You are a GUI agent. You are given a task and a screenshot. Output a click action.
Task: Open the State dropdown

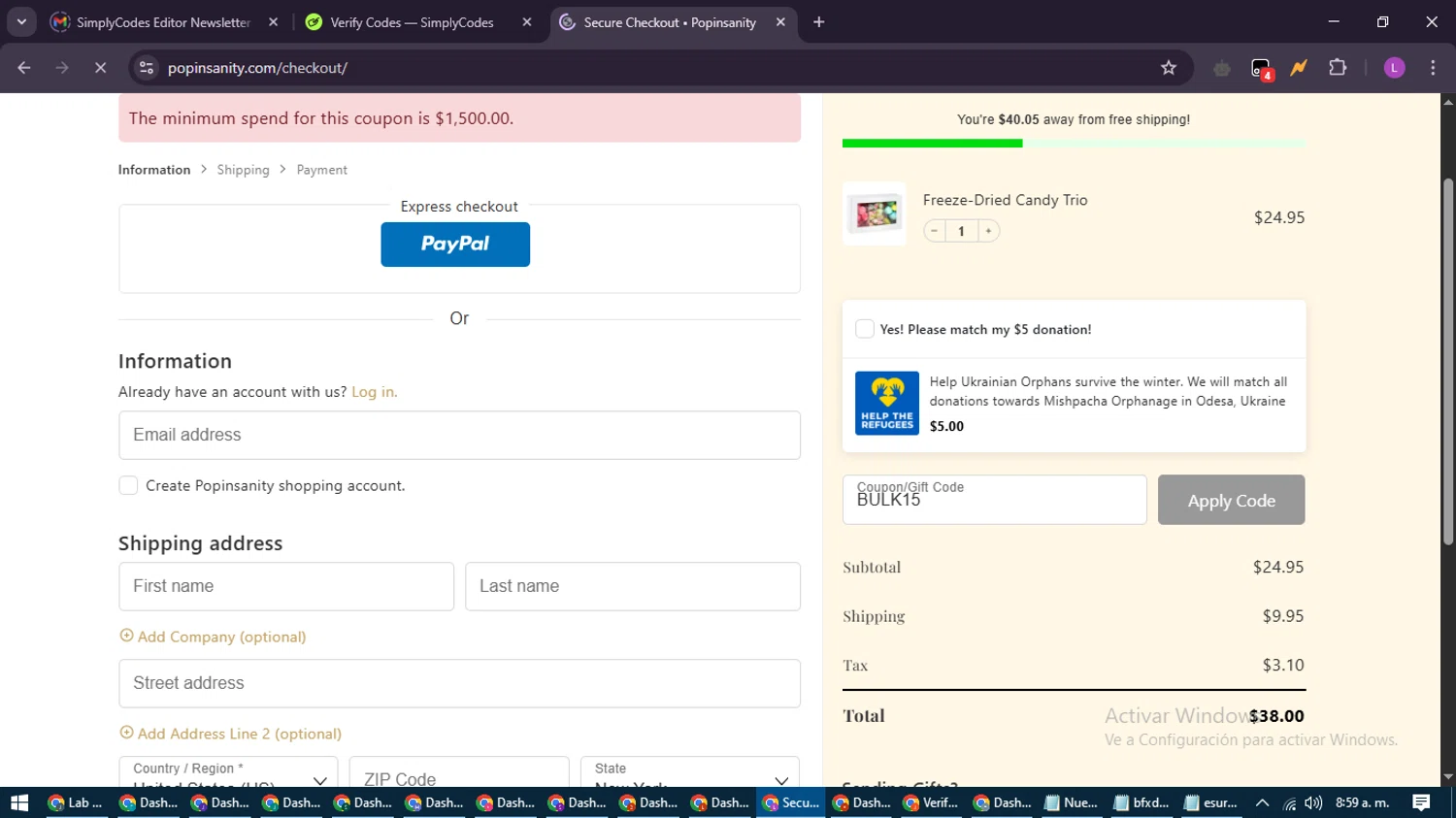point(690,772)
